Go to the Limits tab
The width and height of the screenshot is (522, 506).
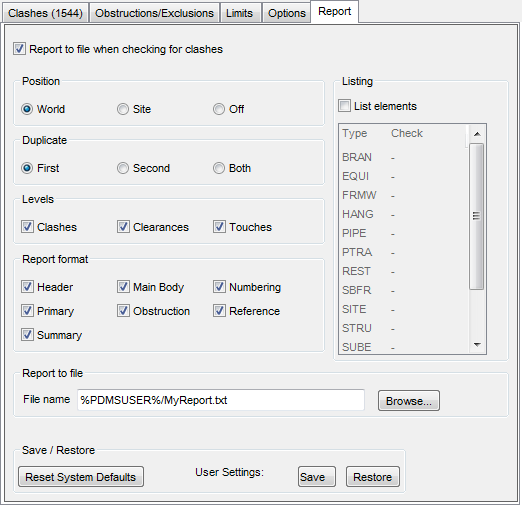pyautogui.click(x=240, y=13)
